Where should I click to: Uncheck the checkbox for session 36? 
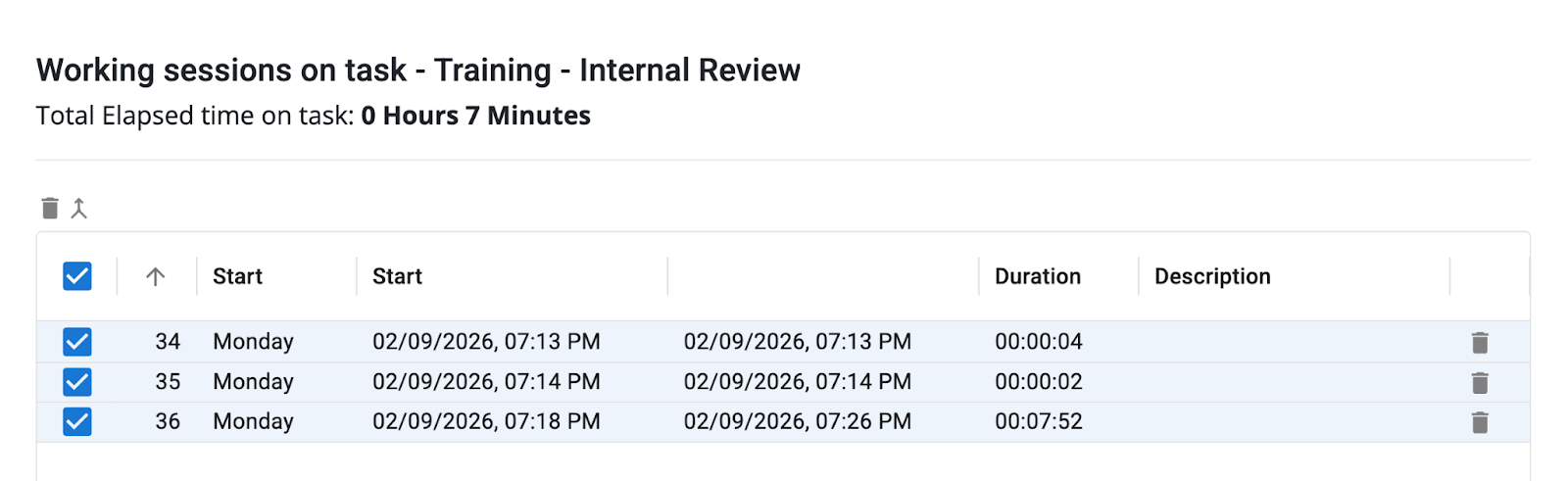(77, 422)
